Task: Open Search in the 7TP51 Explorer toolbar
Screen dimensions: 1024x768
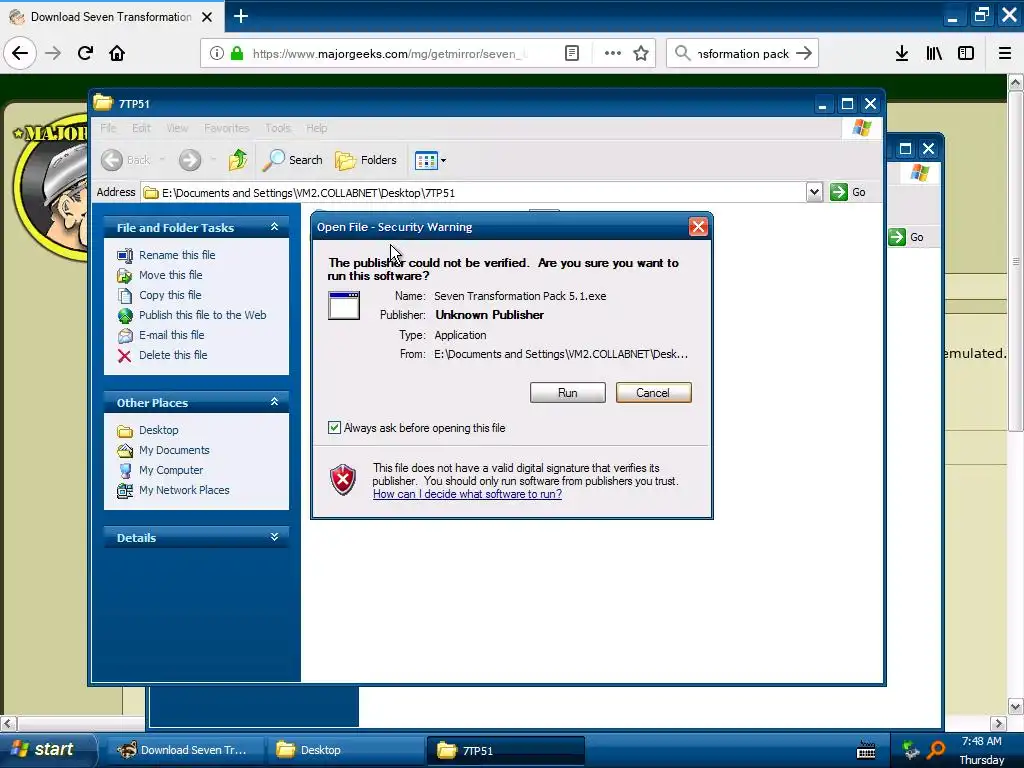Action: coord(293,160)
